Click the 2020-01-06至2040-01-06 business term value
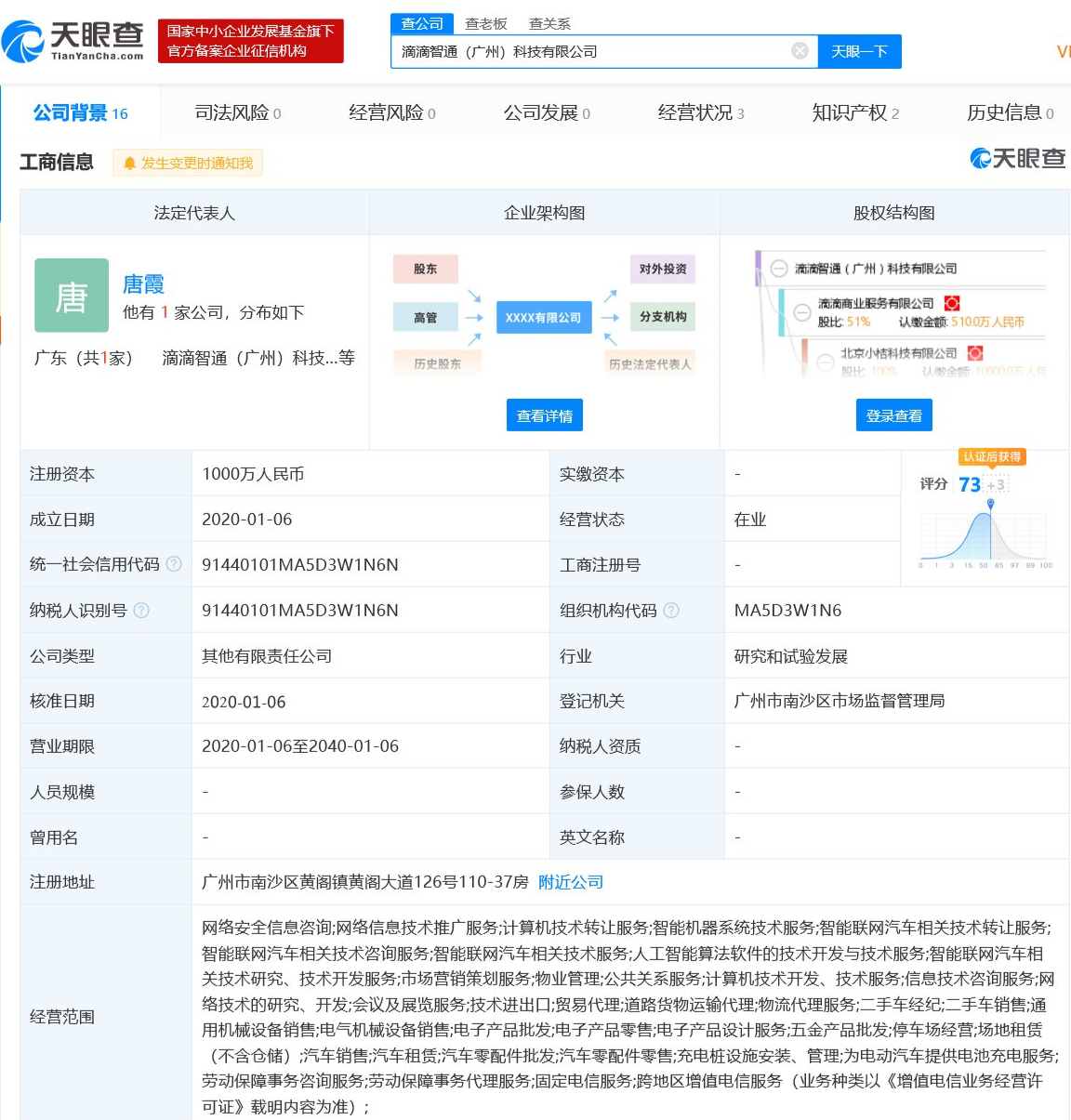Image resolution: width=1071 pixels, height=1120 pixels. click(x=300, y=746)
